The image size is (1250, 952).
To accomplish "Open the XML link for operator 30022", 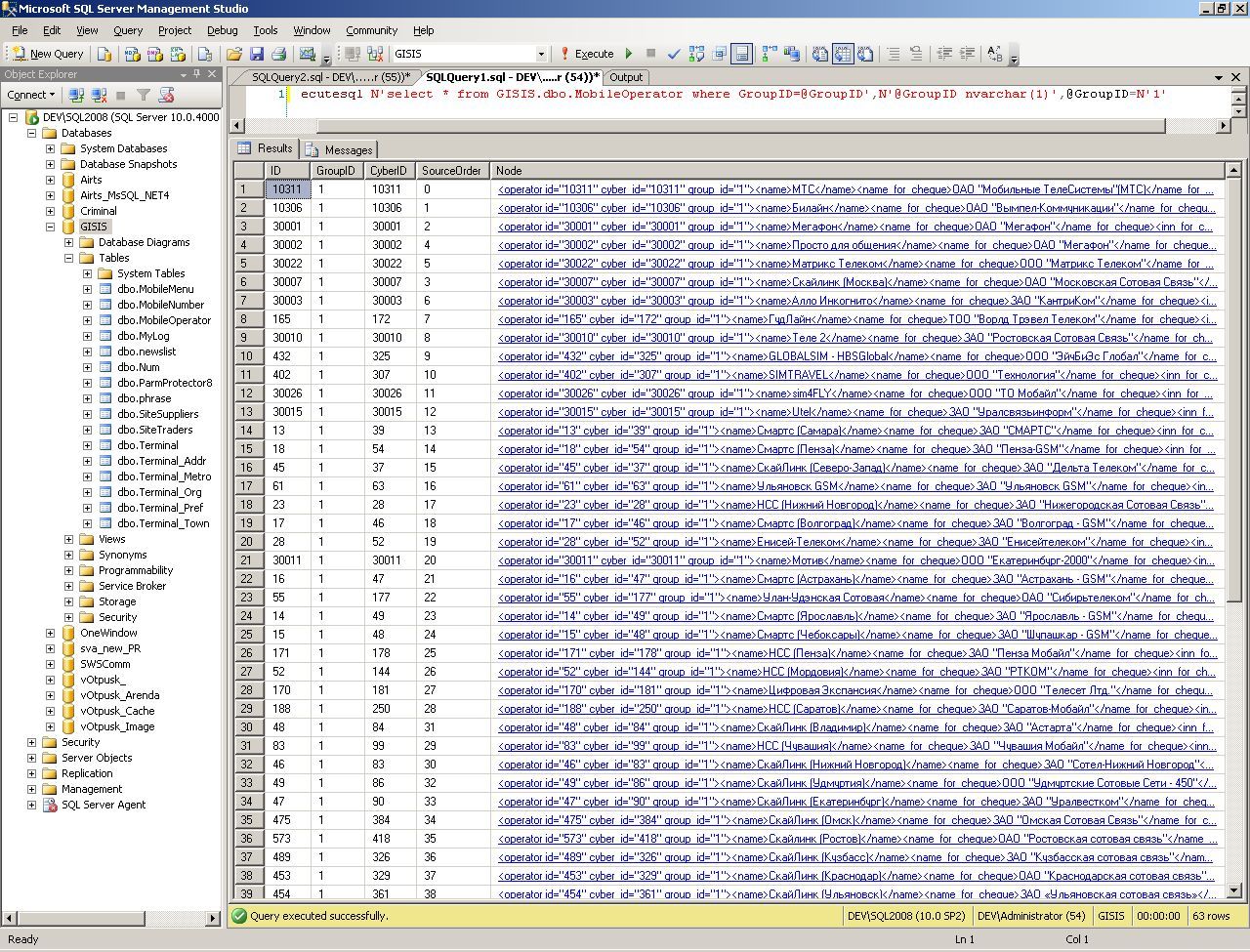I will tap(855, 264).
